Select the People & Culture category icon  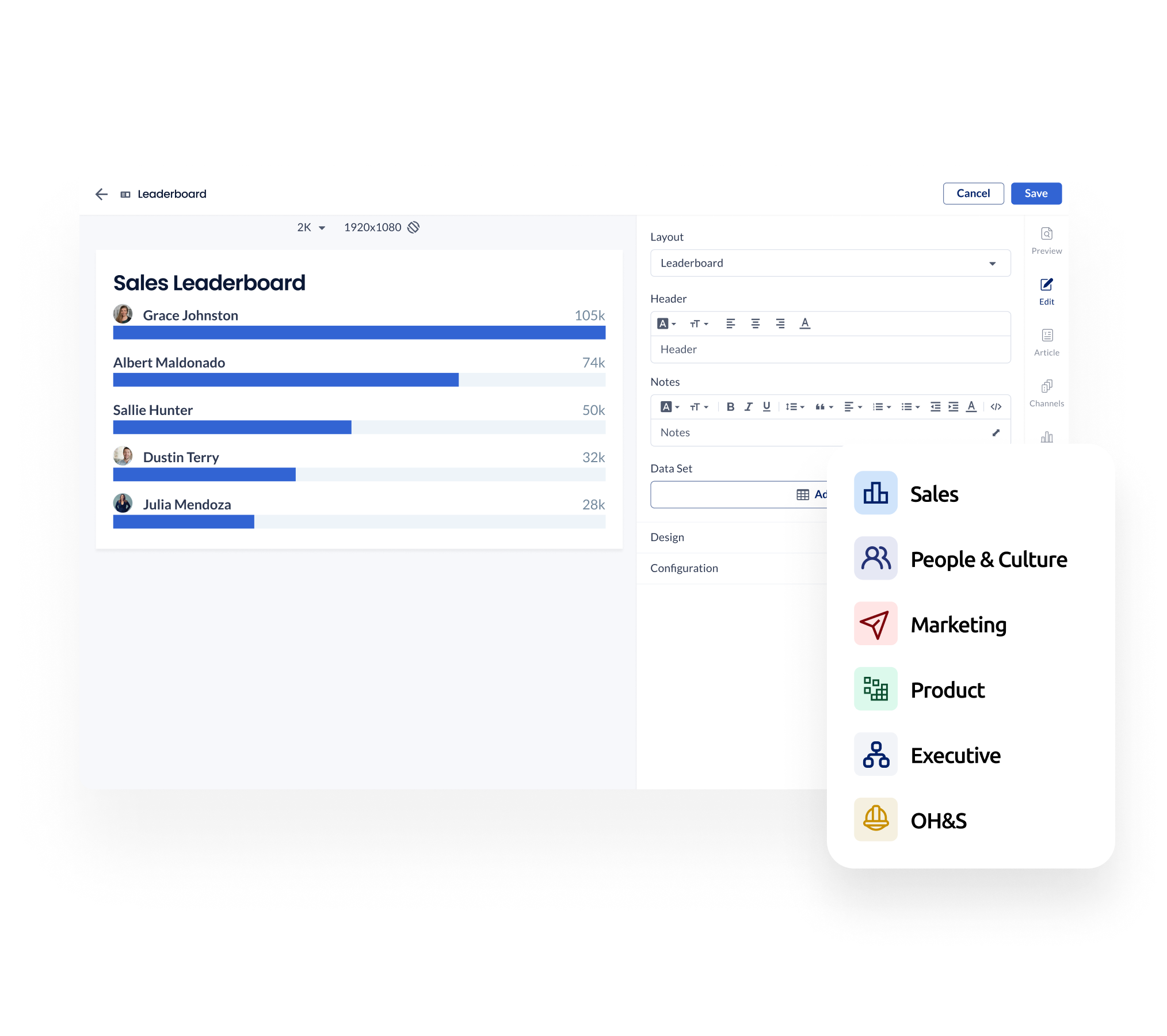(x=873, y=559)
